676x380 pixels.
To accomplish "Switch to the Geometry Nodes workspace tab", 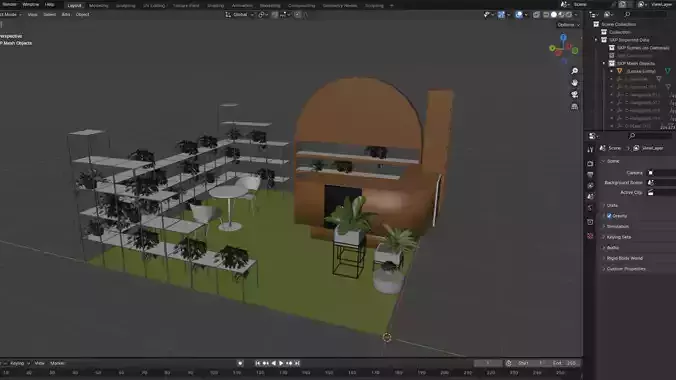I will (340, 6).
